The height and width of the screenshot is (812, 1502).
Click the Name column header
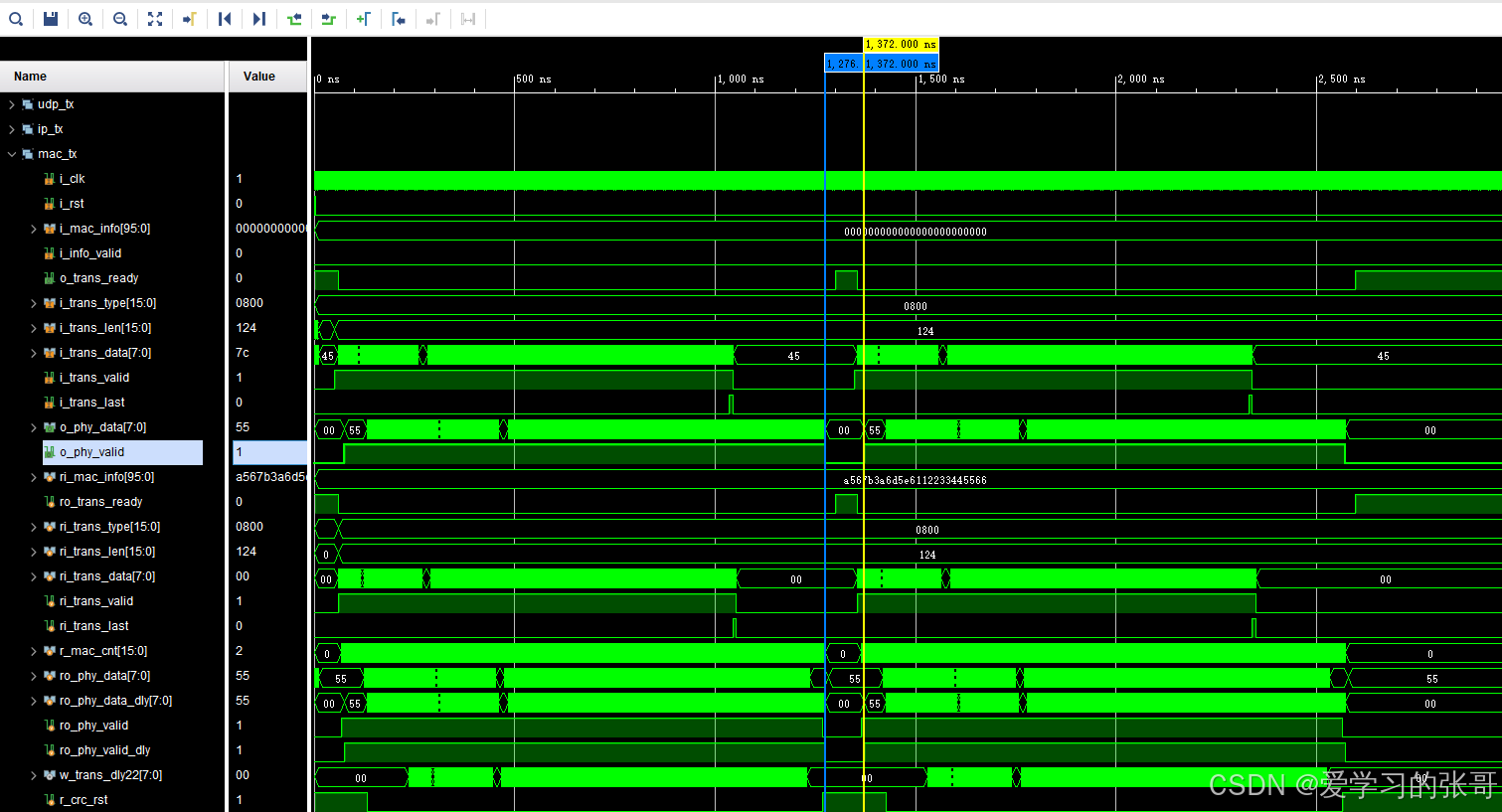pyautogui.click(x=112, y=77)
